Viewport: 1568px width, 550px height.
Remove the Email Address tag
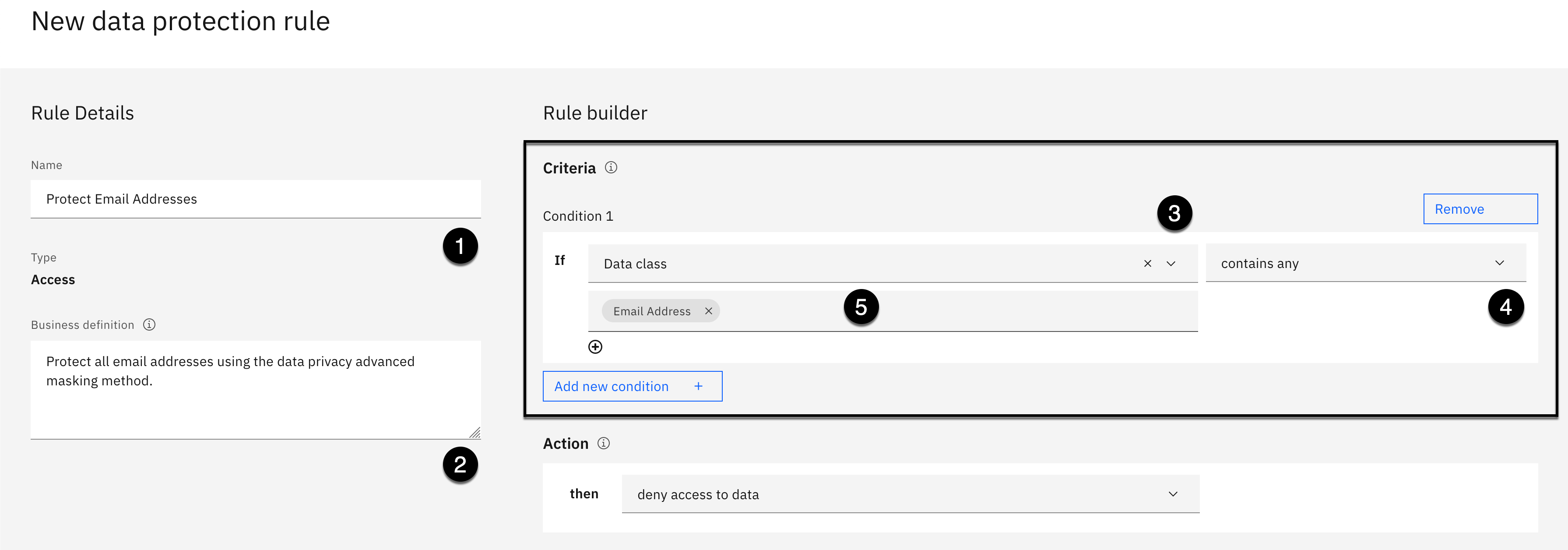point(709,311)
